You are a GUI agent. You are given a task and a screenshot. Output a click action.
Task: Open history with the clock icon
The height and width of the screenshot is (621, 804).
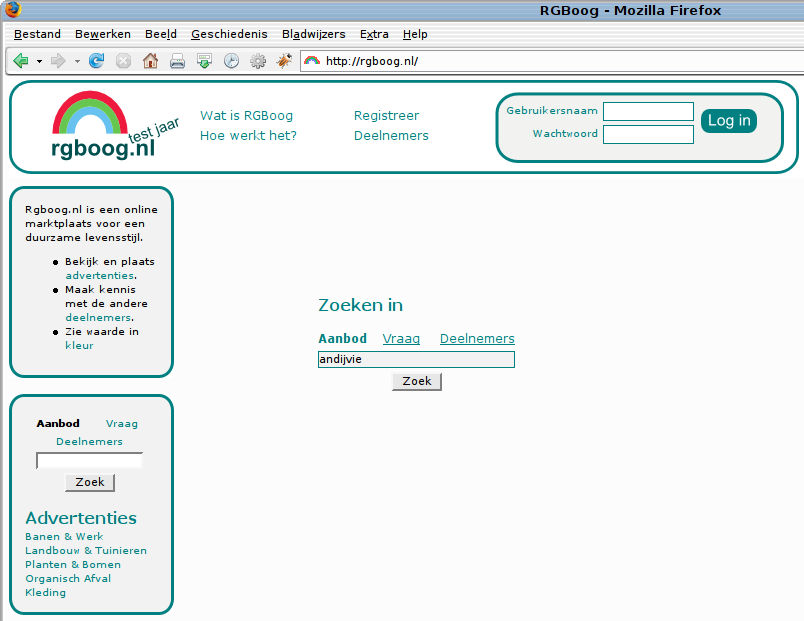tap(231, 61)
